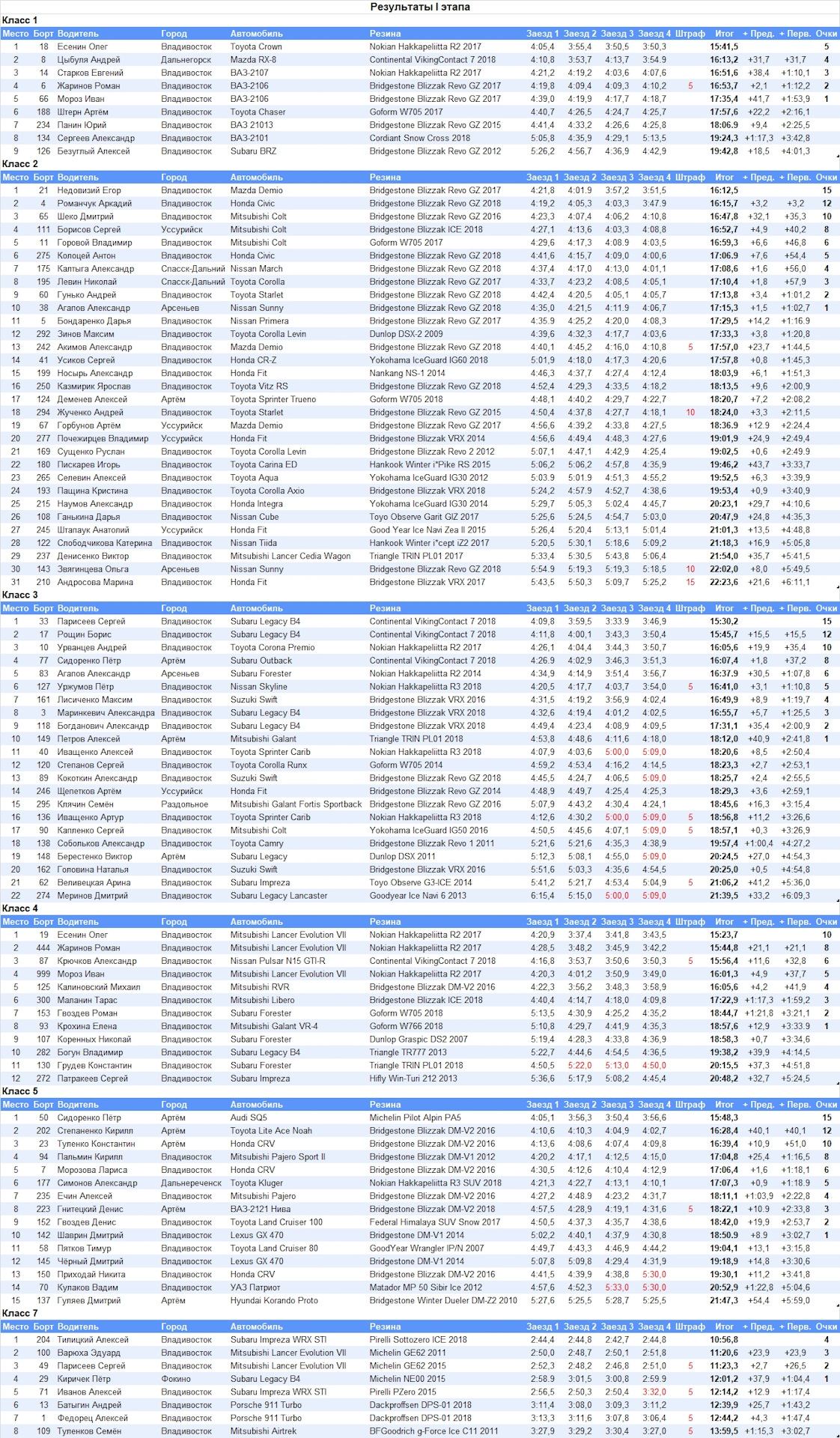The image size is (840, 1438).
Task: Select the "BFGoodrich g-Force Ice C11 2011" cell
Action: pyautogui.click(x=433, y=1431)
